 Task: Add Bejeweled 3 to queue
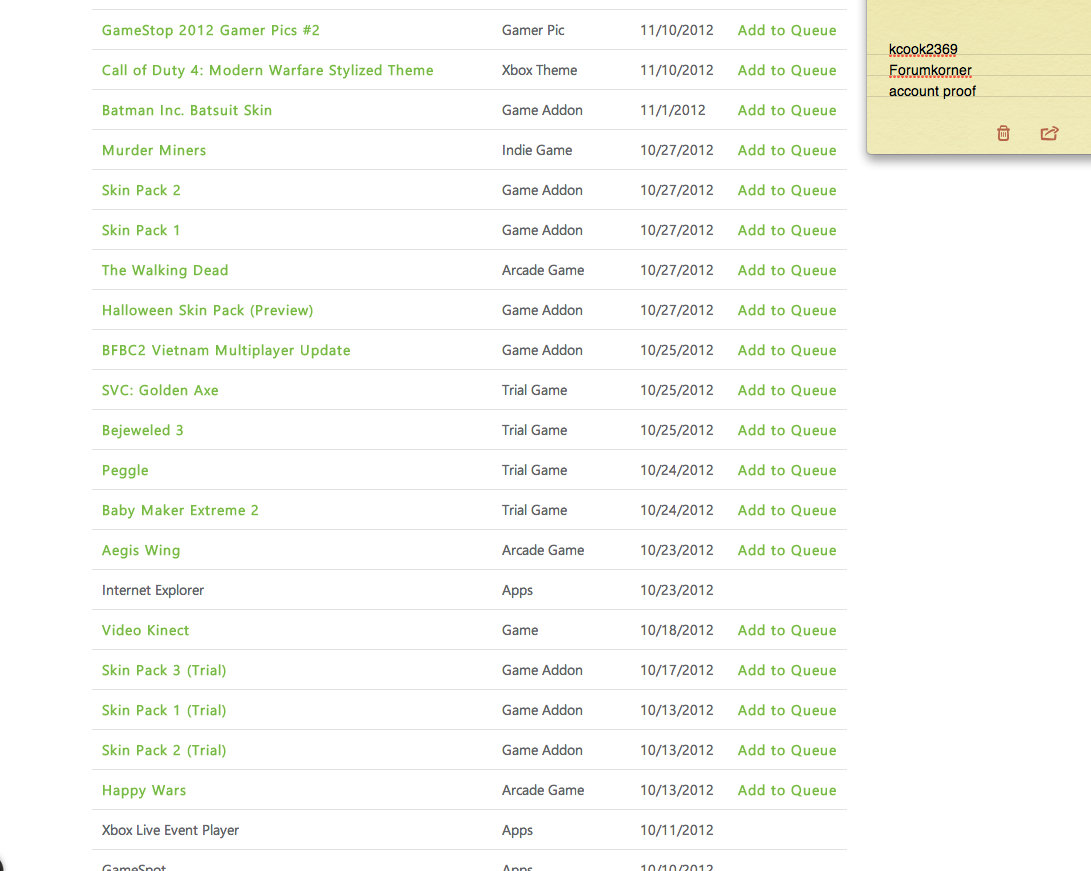(x=787, y=430)
